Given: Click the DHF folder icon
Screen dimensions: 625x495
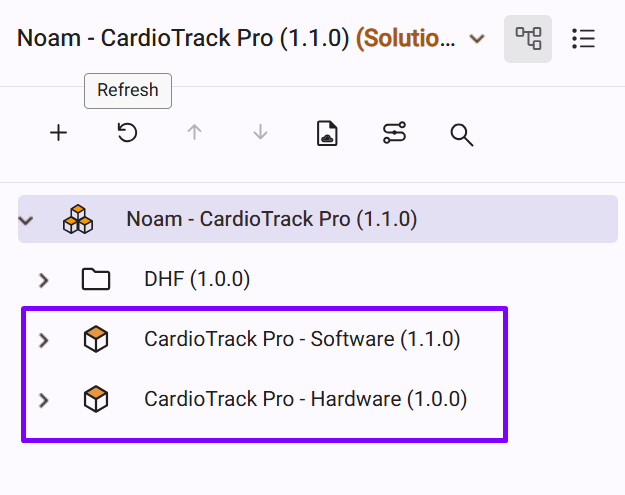Looking at the screenshot, I should click(x=96, y=279).
